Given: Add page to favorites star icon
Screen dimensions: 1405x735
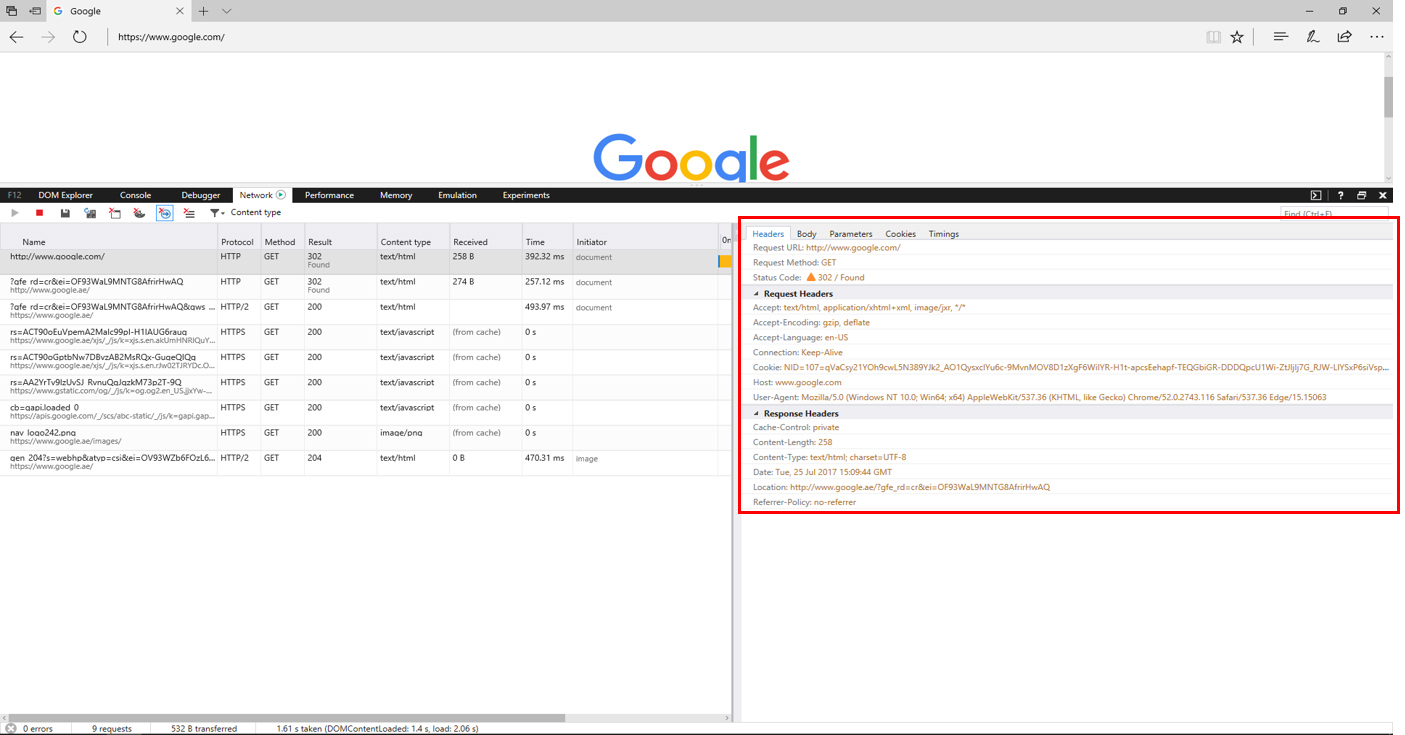Looking at the screenshot, I should [1237, 37].
